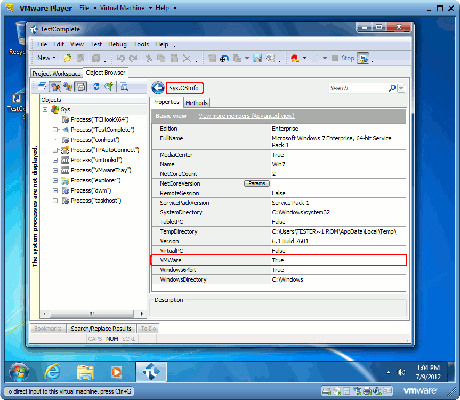
Task: Click the green arrow icon in Object Browser toolbar
Action: click(x=109, y=87)
